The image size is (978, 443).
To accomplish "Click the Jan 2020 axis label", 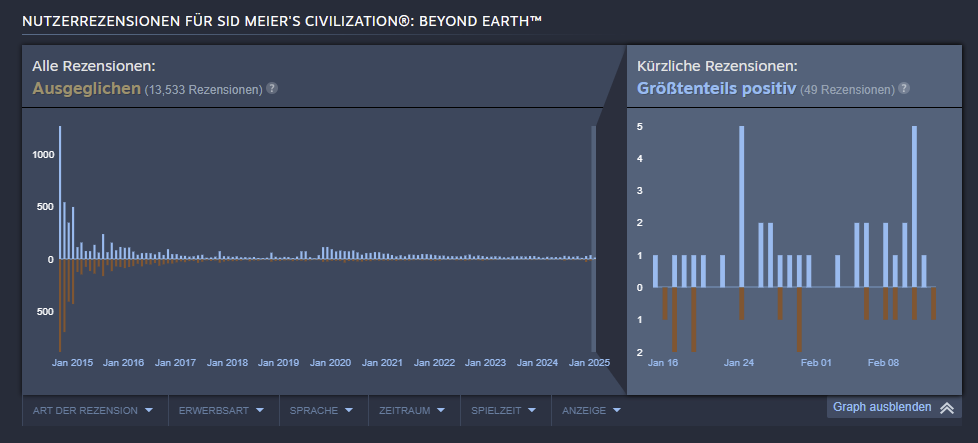I will point(331,363).
